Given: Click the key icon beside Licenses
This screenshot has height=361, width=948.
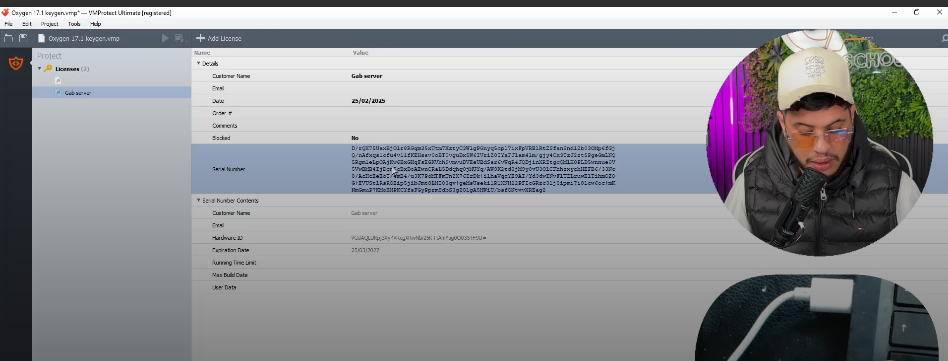Looking at the screenshot, I should [x=48, y=69].
